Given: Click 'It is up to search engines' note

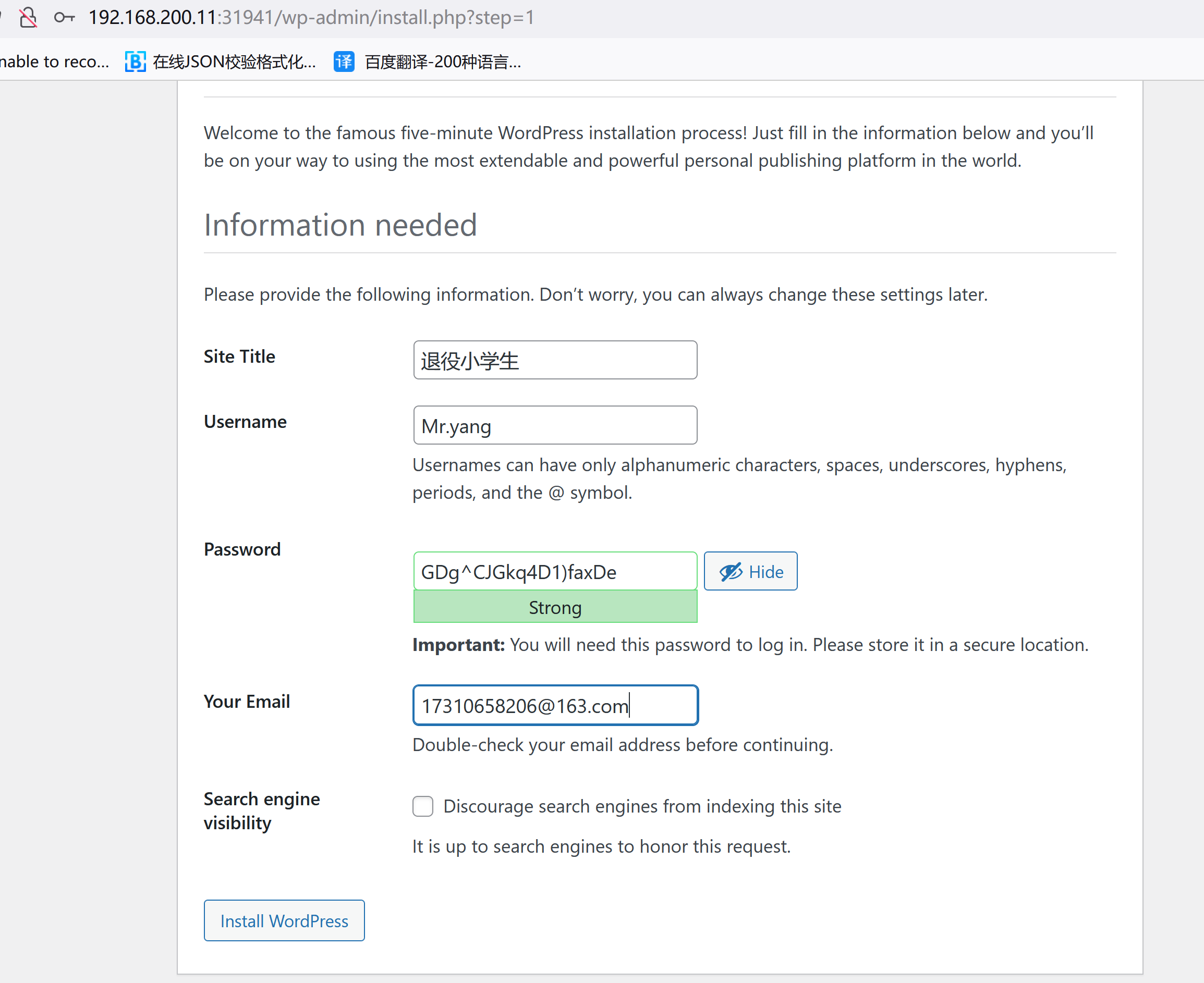Looking at the screenshot, I should pos(602,846).
